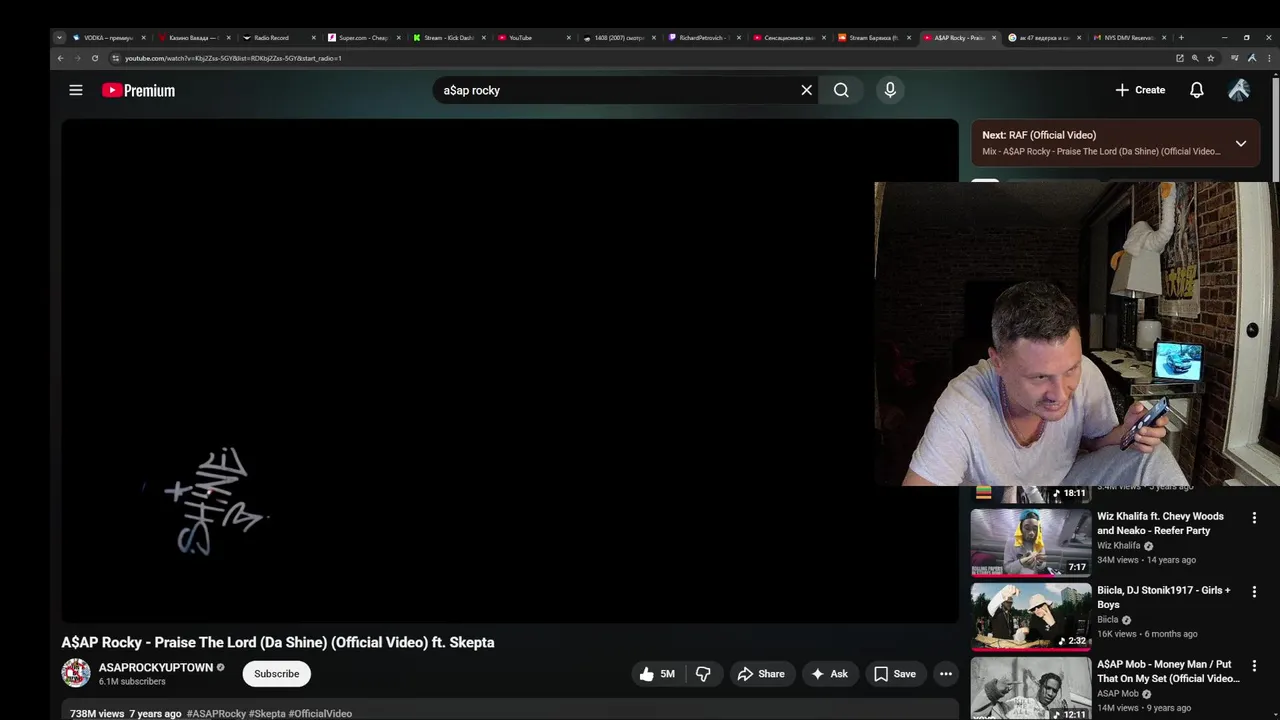Screen dimensions: 1280x720
Task: Open the tab search dropdown arrow
Action: click(x=59, y=38)
